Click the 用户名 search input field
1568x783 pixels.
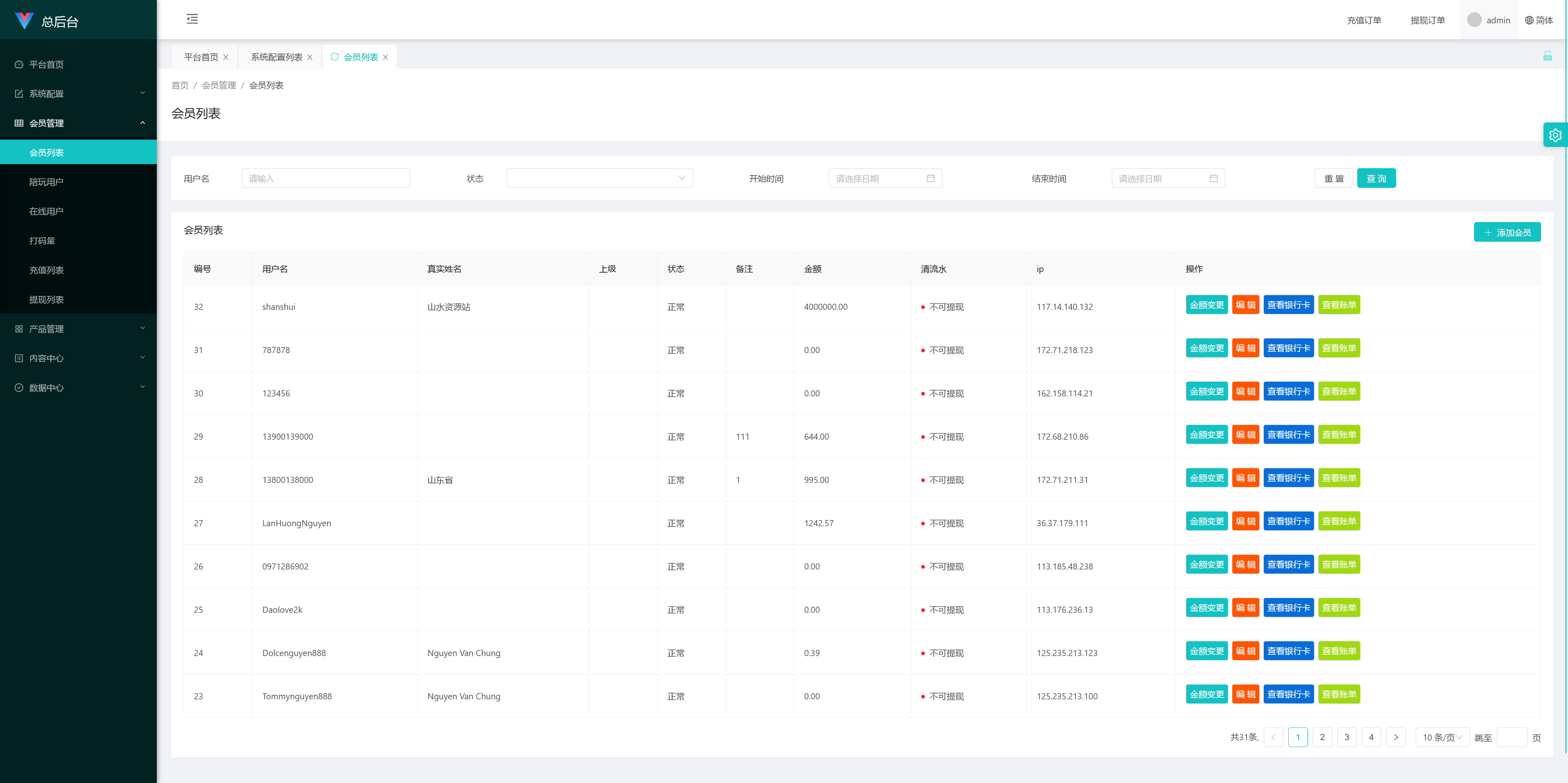(x=326, y=178)
